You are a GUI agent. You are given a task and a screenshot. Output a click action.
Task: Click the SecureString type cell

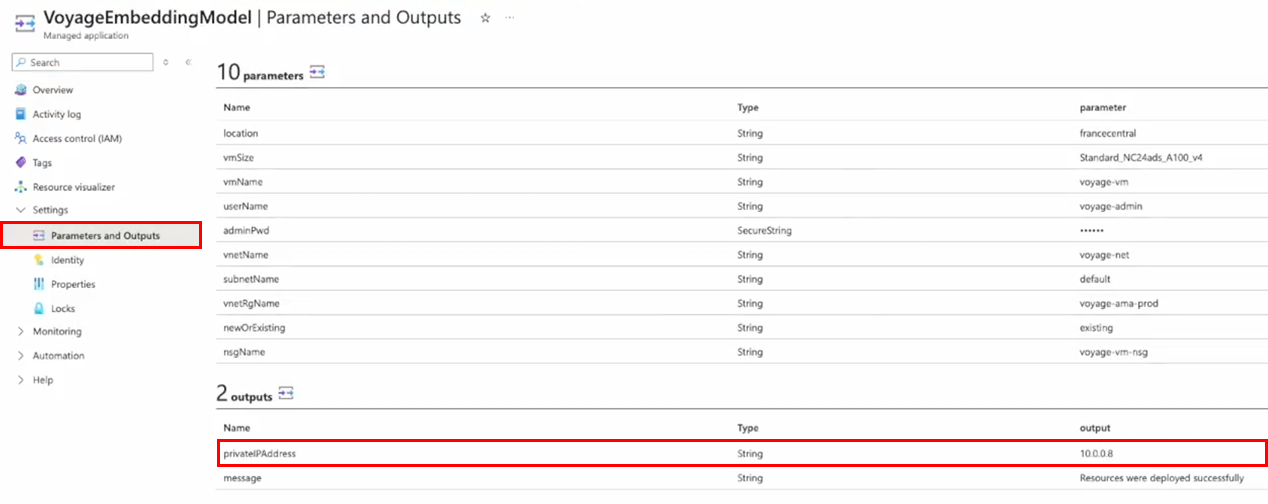764,230
